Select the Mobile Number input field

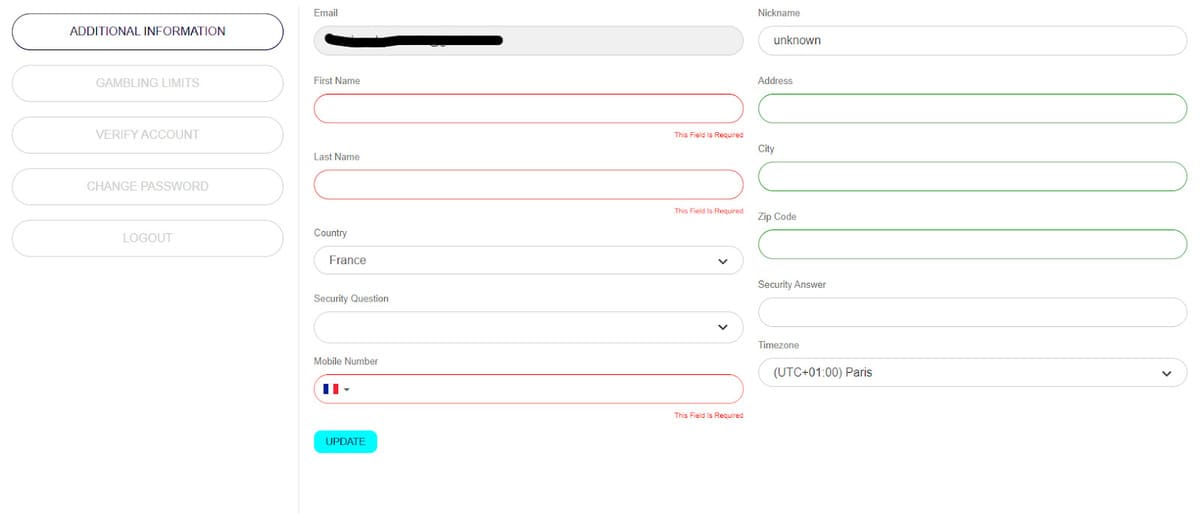[545, 389]
